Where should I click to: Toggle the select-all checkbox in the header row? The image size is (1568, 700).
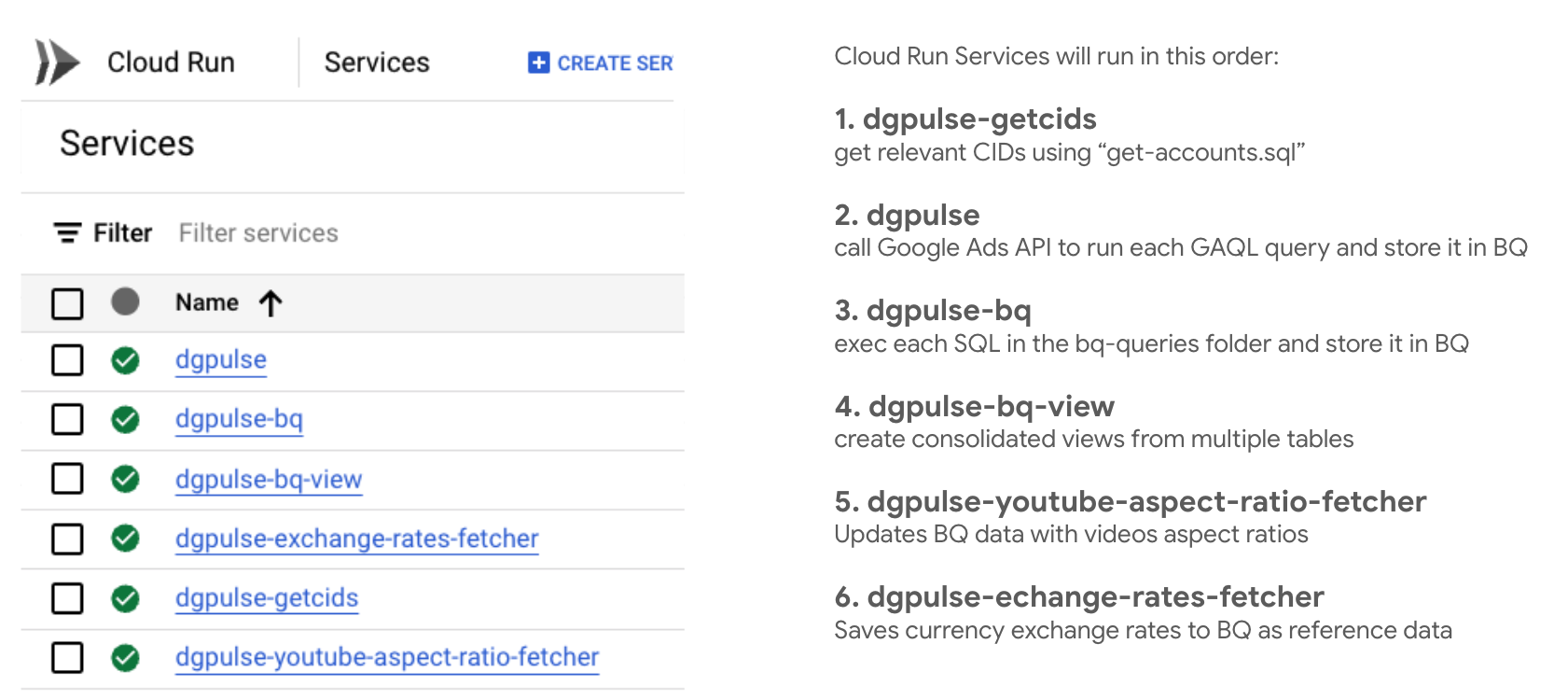coord(67,303)
